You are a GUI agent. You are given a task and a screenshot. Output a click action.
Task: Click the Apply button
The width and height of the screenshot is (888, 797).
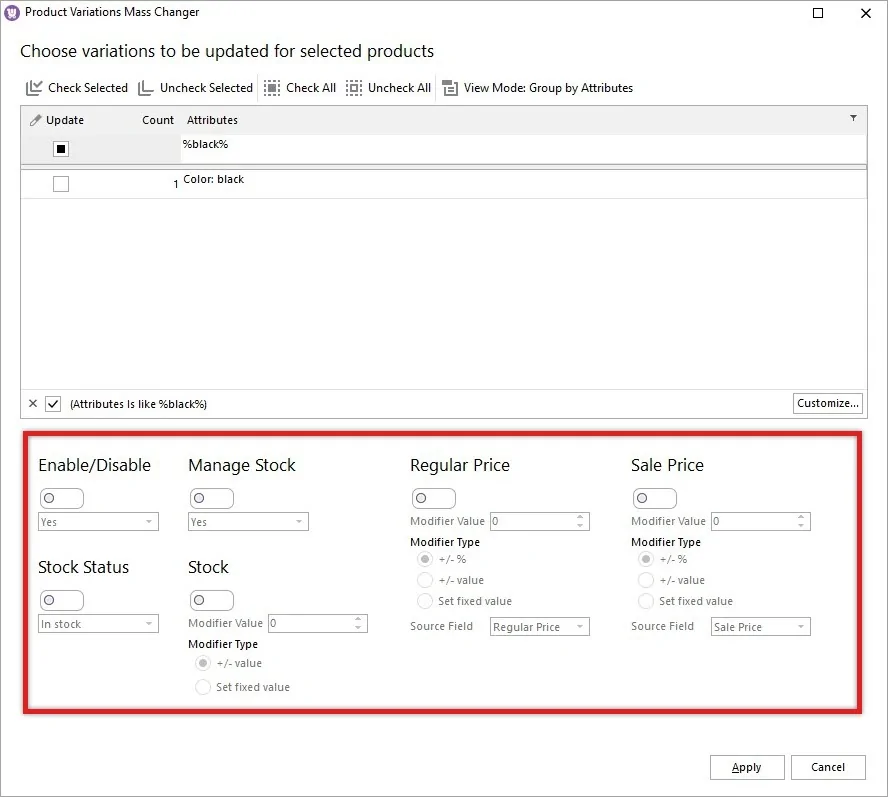click(x=747, y=767)
